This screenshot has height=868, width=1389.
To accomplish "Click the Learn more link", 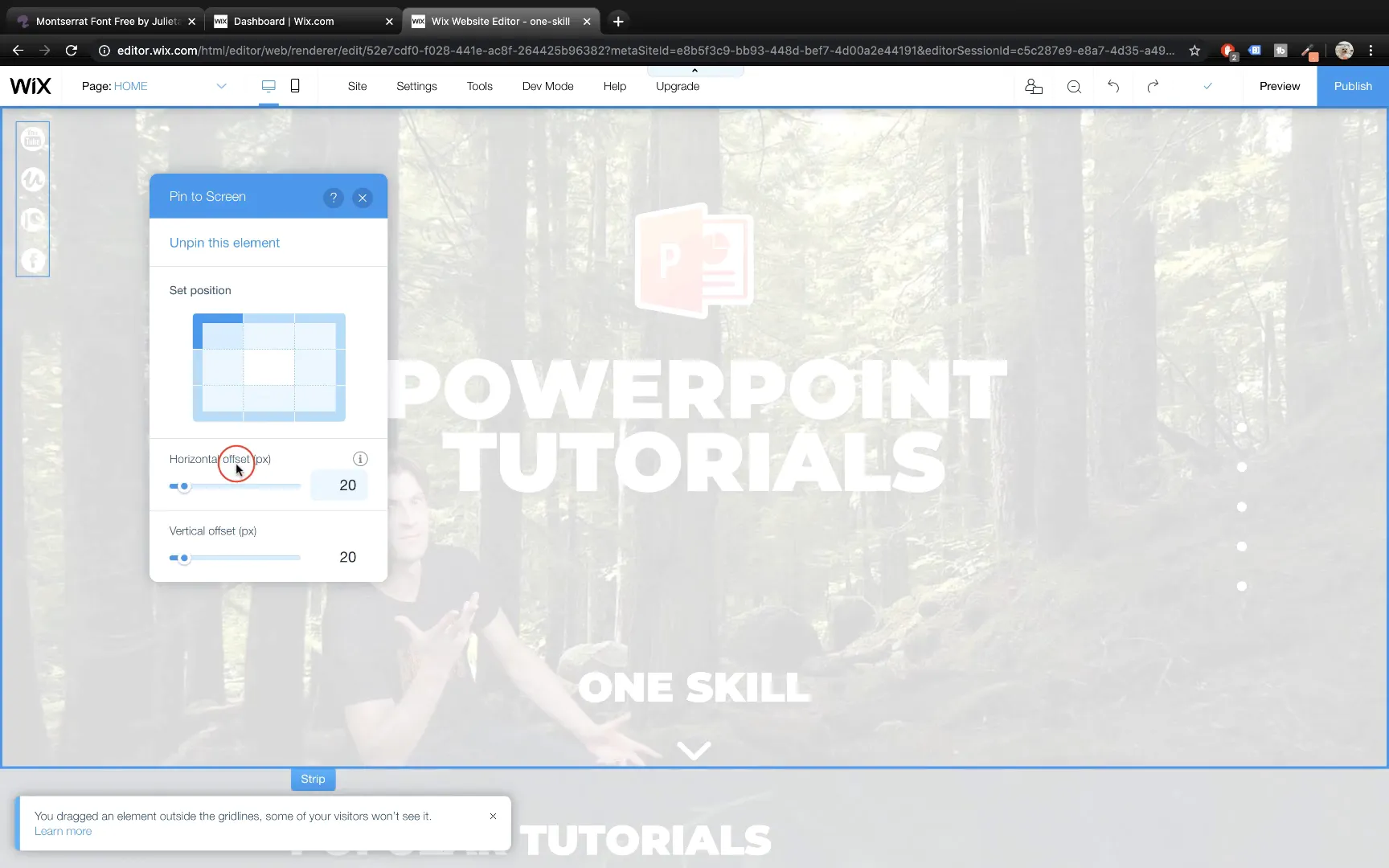I will (x=63, y=831).
